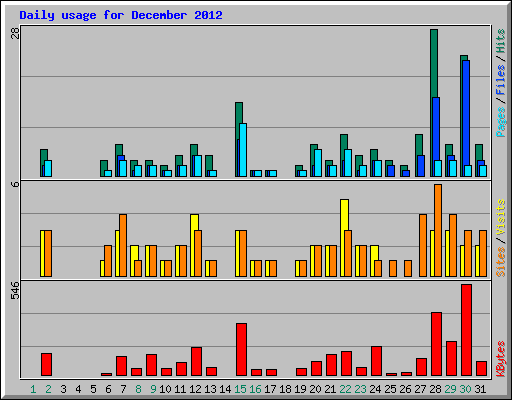Select the red KBytes bar for day 29
512x400 pixels.
coord(451,358)
